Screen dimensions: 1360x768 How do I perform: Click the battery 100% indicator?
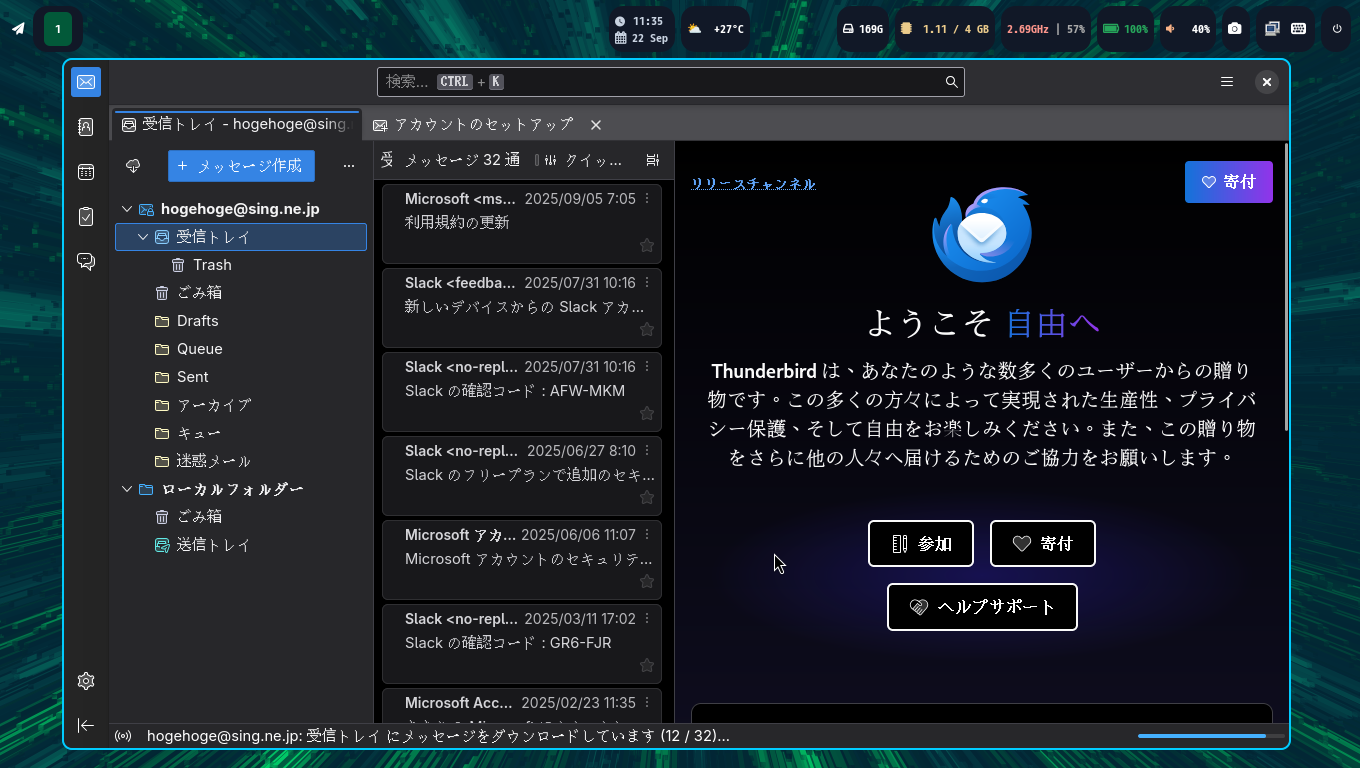[x=1125, y=29]
